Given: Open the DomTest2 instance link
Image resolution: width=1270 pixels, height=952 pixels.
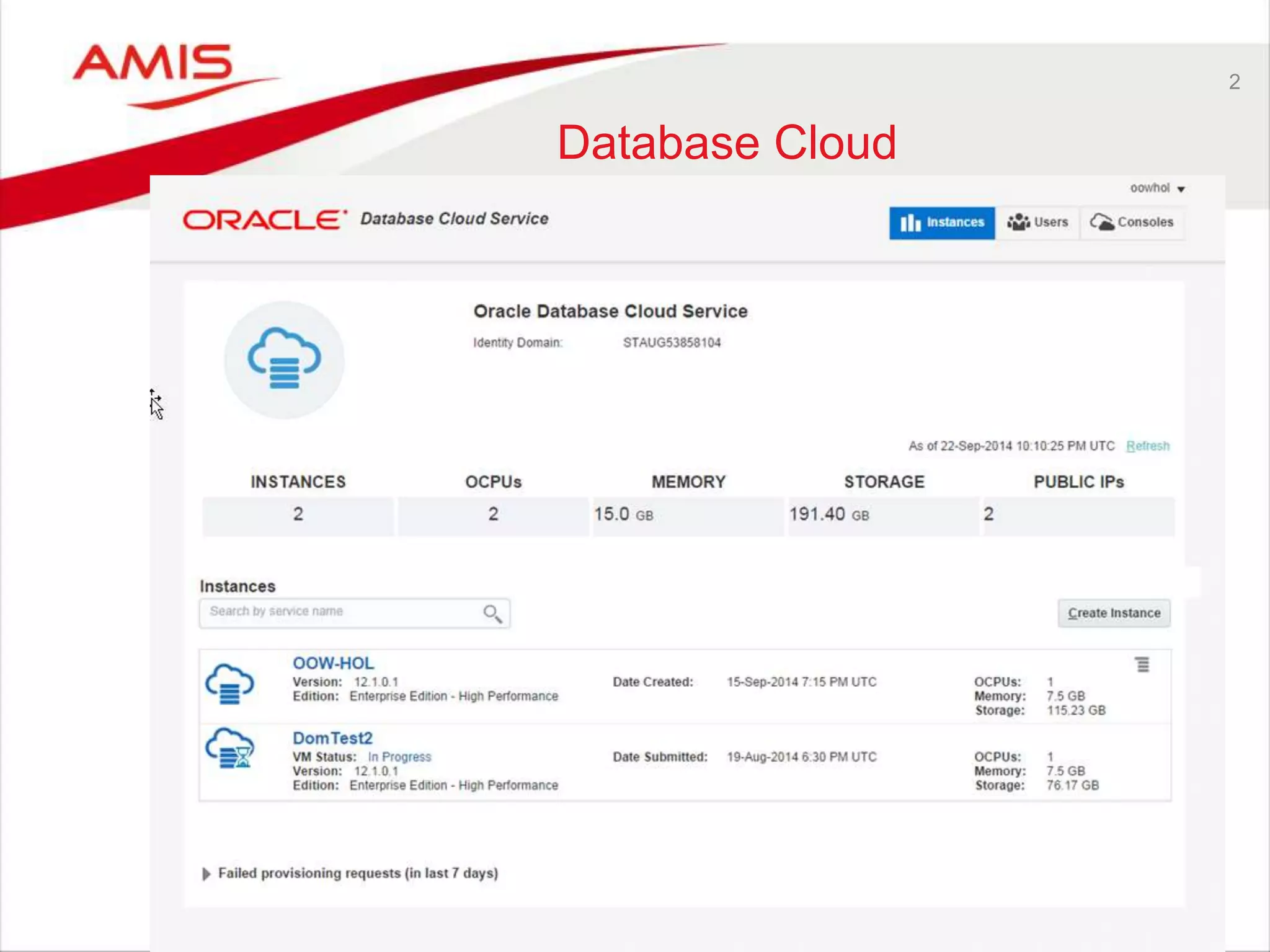Looking at the screenshot, I should pos(332,738).
